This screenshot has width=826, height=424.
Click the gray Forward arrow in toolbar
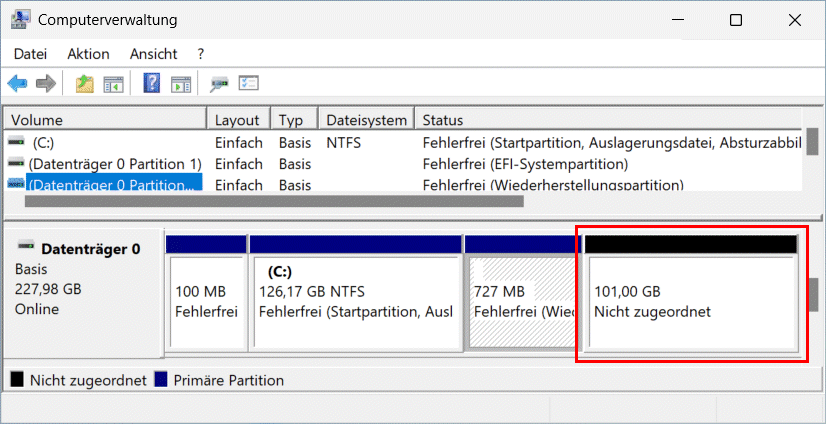(45, 84)
